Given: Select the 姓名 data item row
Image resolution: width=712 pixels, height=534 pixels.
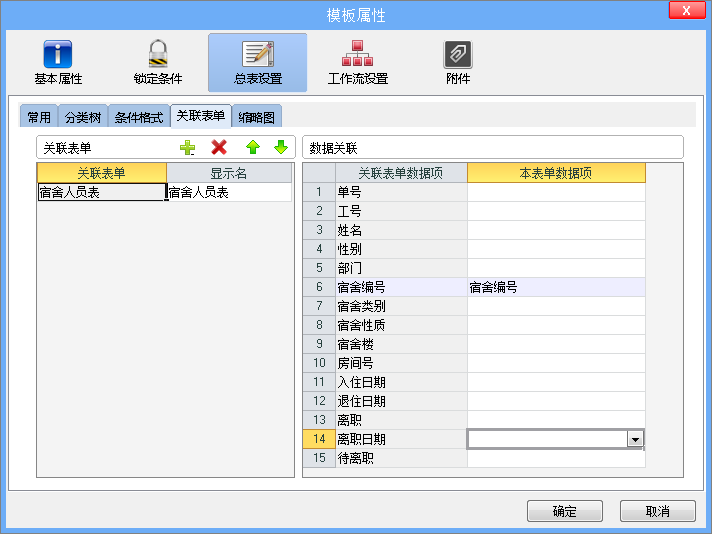Looking at the screenshot, I should click(401, 230).
